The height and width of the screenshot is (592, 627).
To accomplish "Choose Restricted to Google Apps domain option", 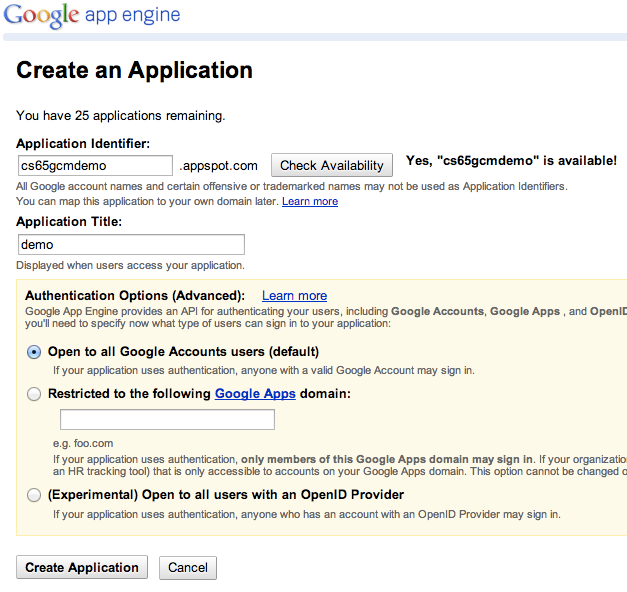I will [x=35, y=394].
